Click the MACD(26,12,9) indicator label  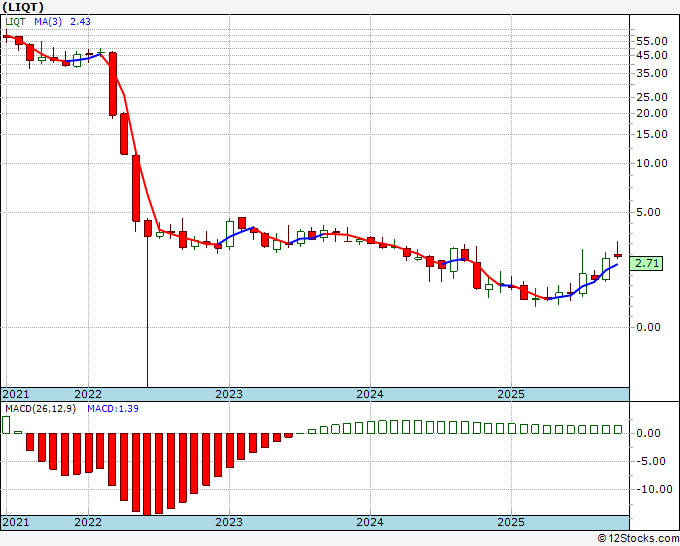tap(40, 409)
